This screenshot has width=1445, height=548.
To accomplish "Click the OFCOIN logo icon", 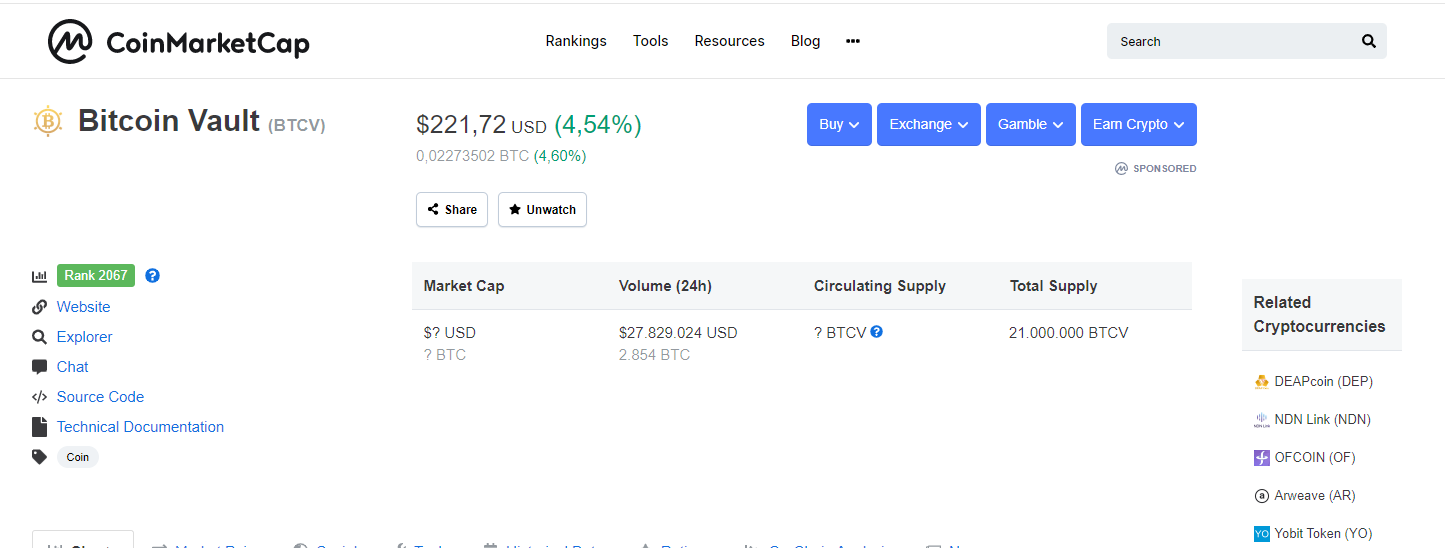I will click(x=1261, y=458).
